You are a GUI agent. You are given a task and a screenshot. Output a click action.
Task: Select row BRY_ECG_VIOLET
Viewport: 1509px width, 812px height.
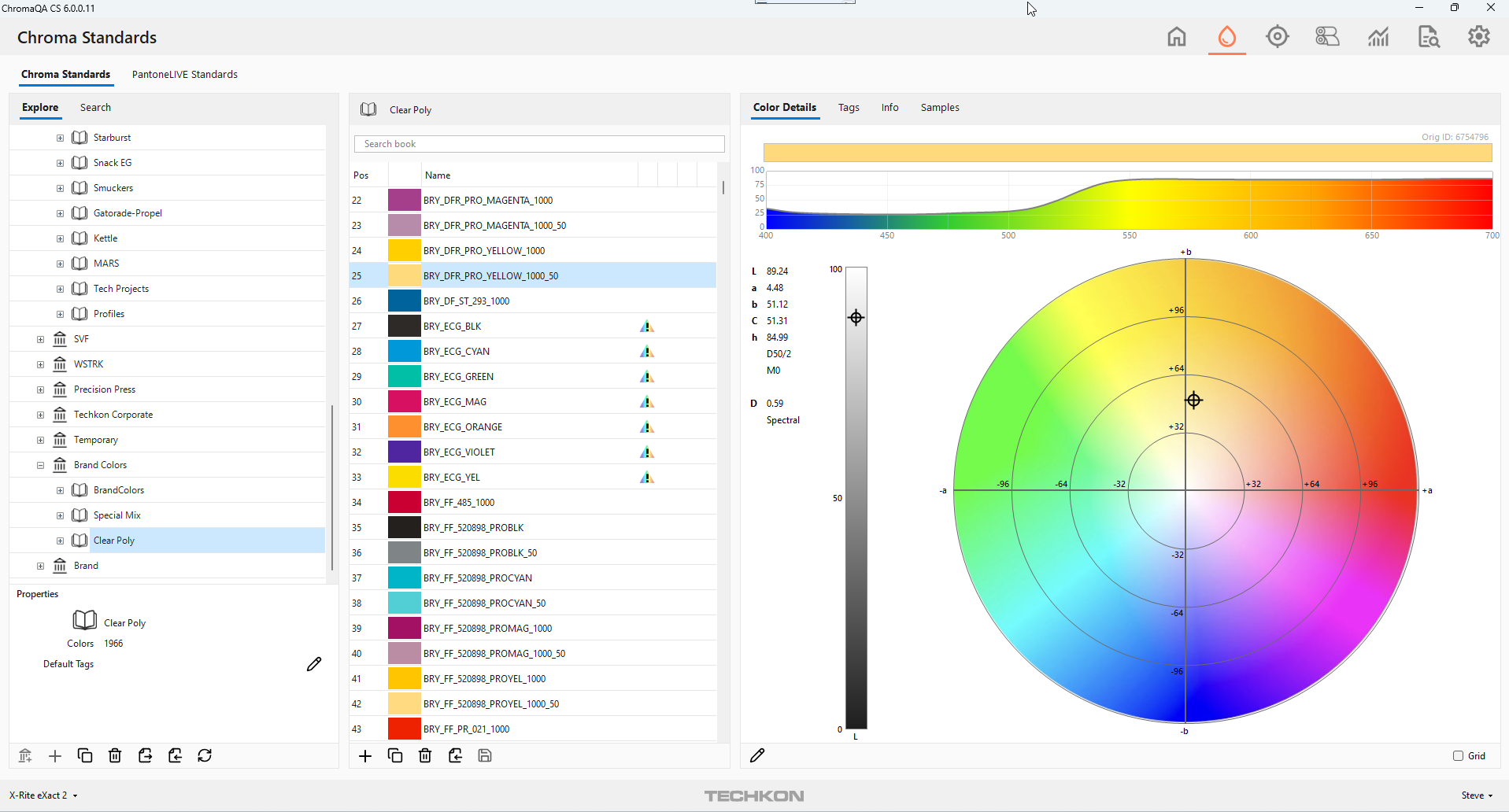[533, 452]
